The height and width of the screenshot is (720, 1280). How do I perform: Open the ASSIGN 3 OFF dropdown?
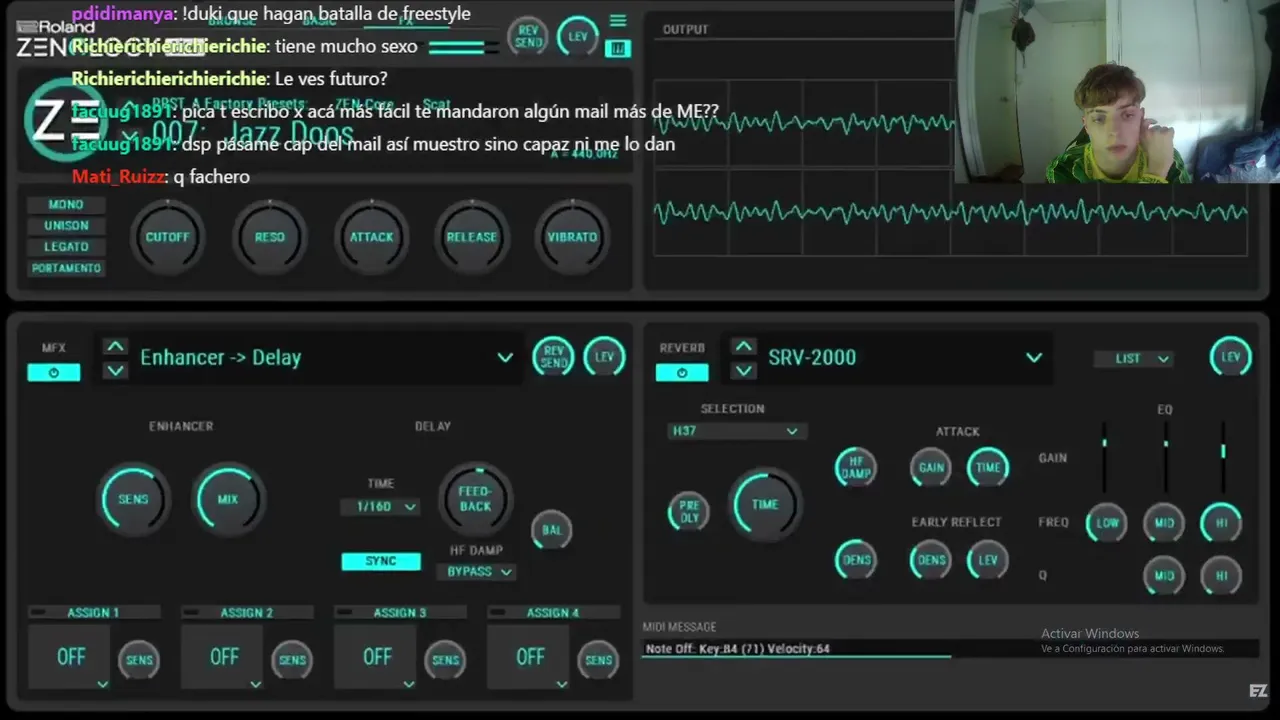click(375, 657)
